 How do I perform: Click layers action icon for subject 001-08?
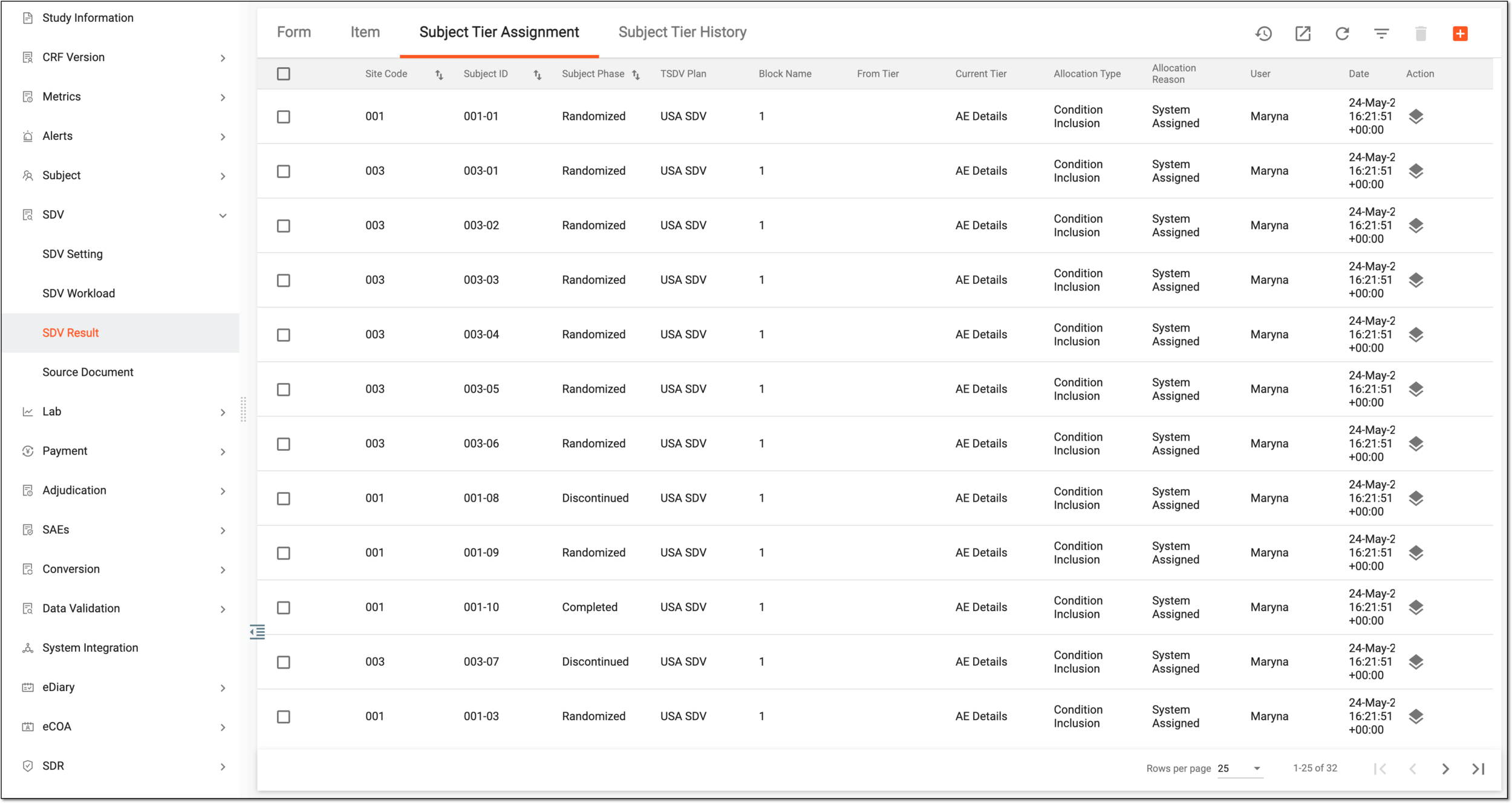[x=1416, y=498]
